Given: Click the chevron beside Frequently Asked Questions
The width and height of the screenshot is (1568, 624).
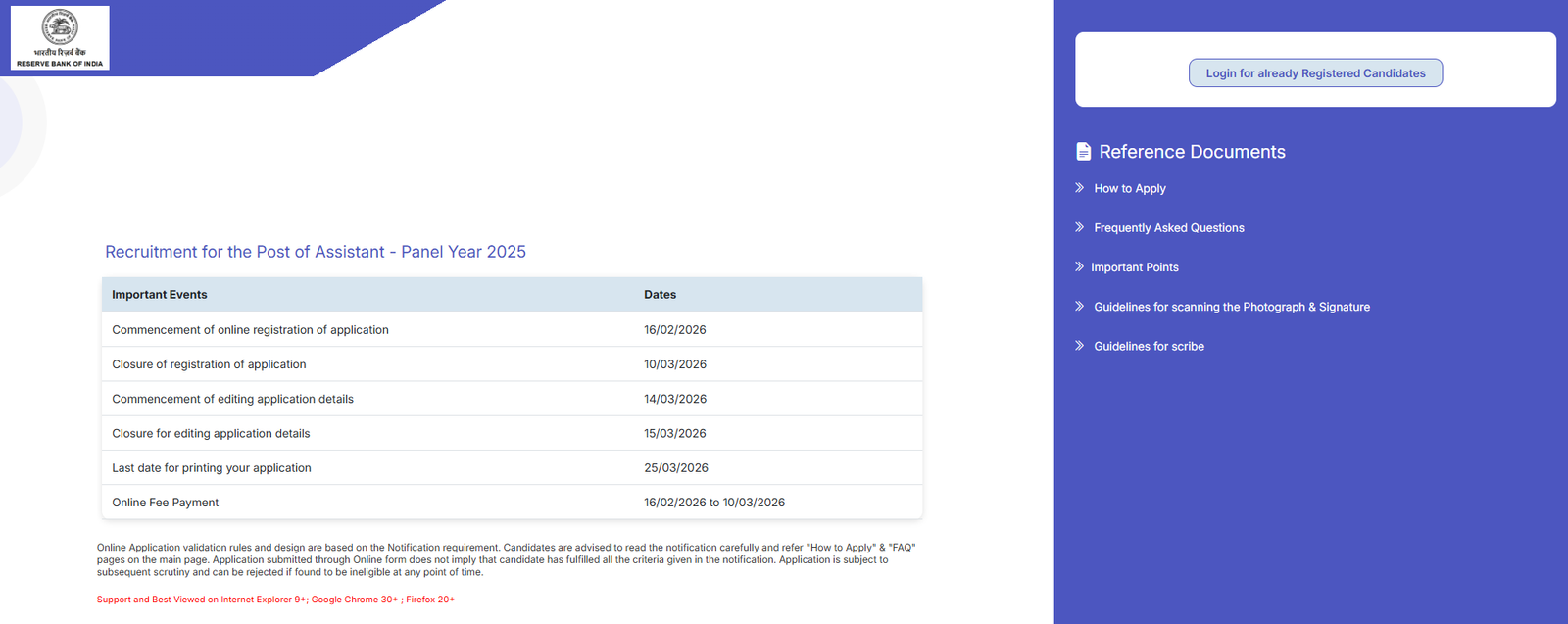Looking at the screenshot, I should click(x=1079, y=227).
